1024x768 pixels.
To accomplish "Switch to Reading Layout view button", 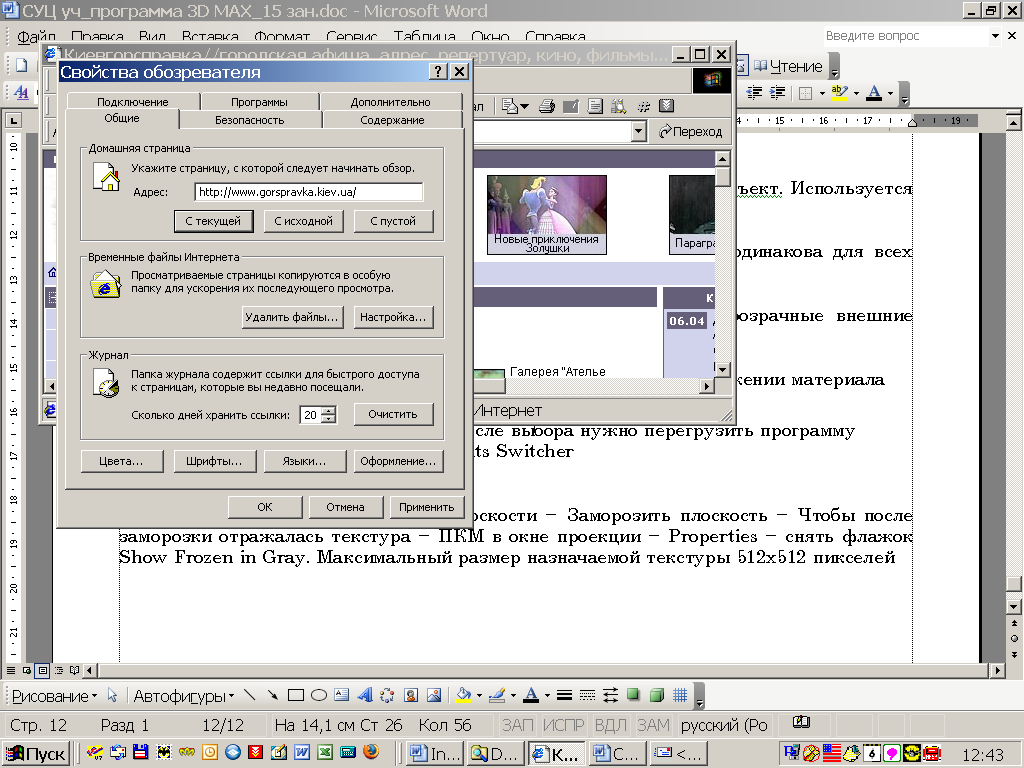I will click(74, 670).
